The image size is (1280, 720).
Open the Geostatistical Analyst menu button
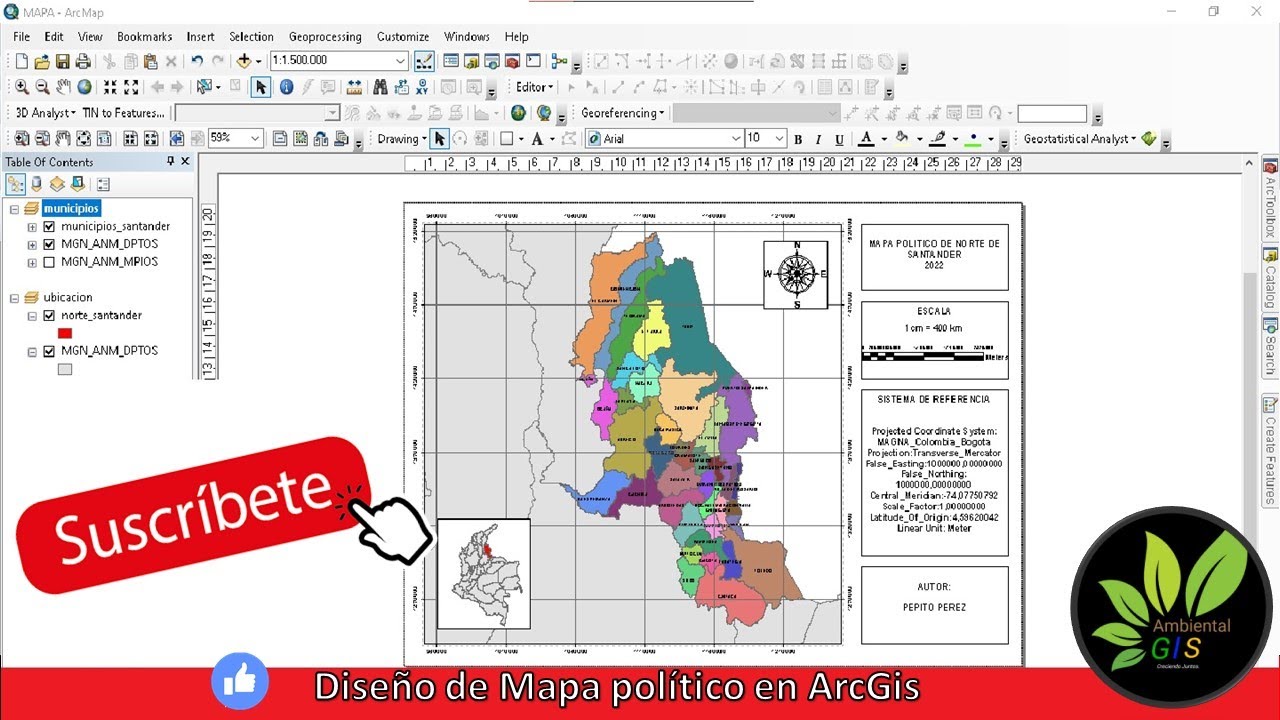pos(1080,139)
